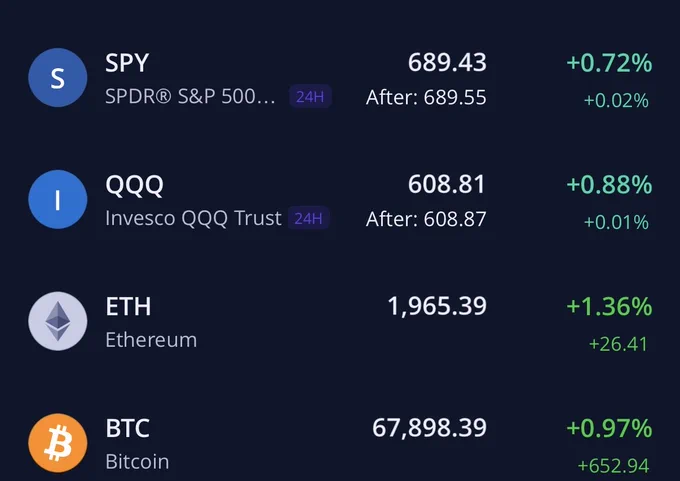Tap the Ethereum price 1,965.39
Image resolution: width=680 pixels, height=481 pixels.
(437, 306)
